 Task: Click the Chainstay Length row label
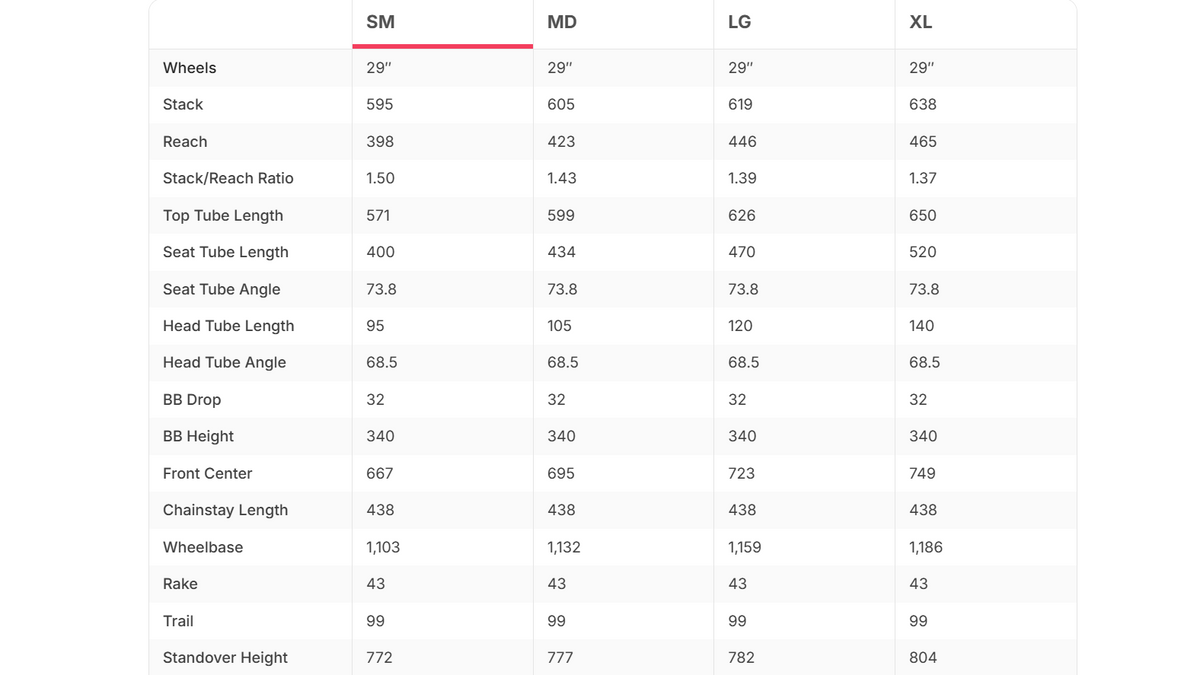[226, 510]
